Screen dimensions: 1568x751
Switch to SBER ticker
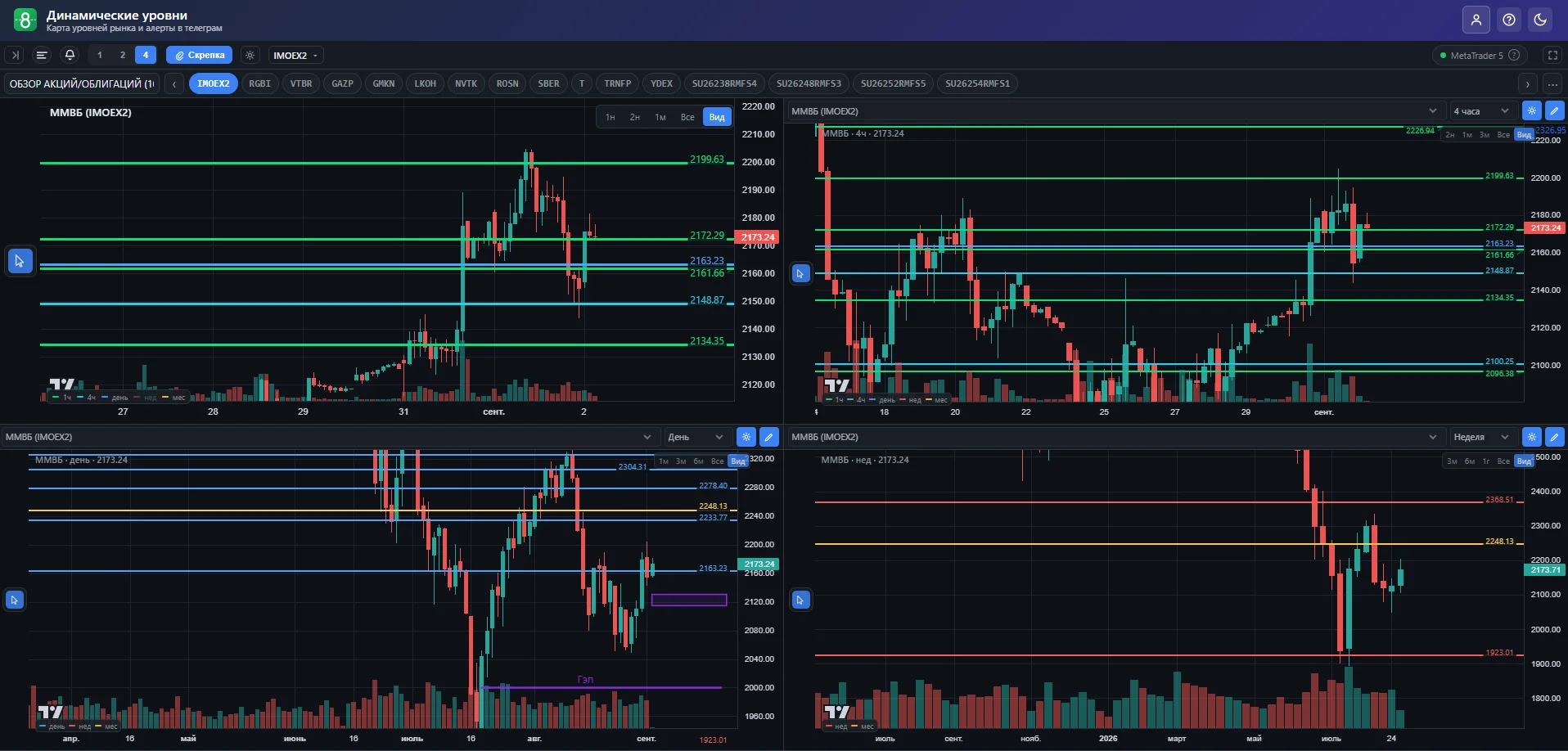pyautogui.click(x=549, y=83)
